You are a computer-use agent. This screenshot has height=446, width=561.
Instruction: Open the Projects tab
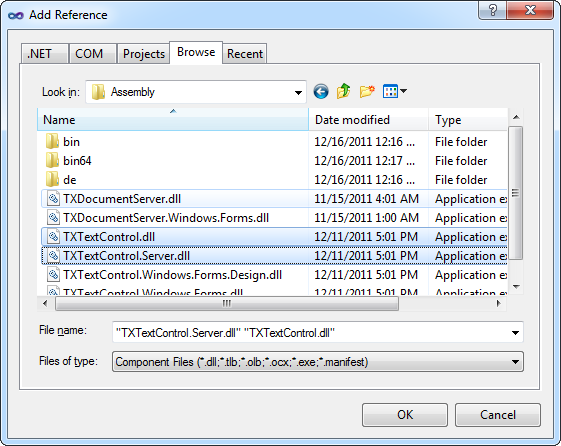click(x=144, y=54)
